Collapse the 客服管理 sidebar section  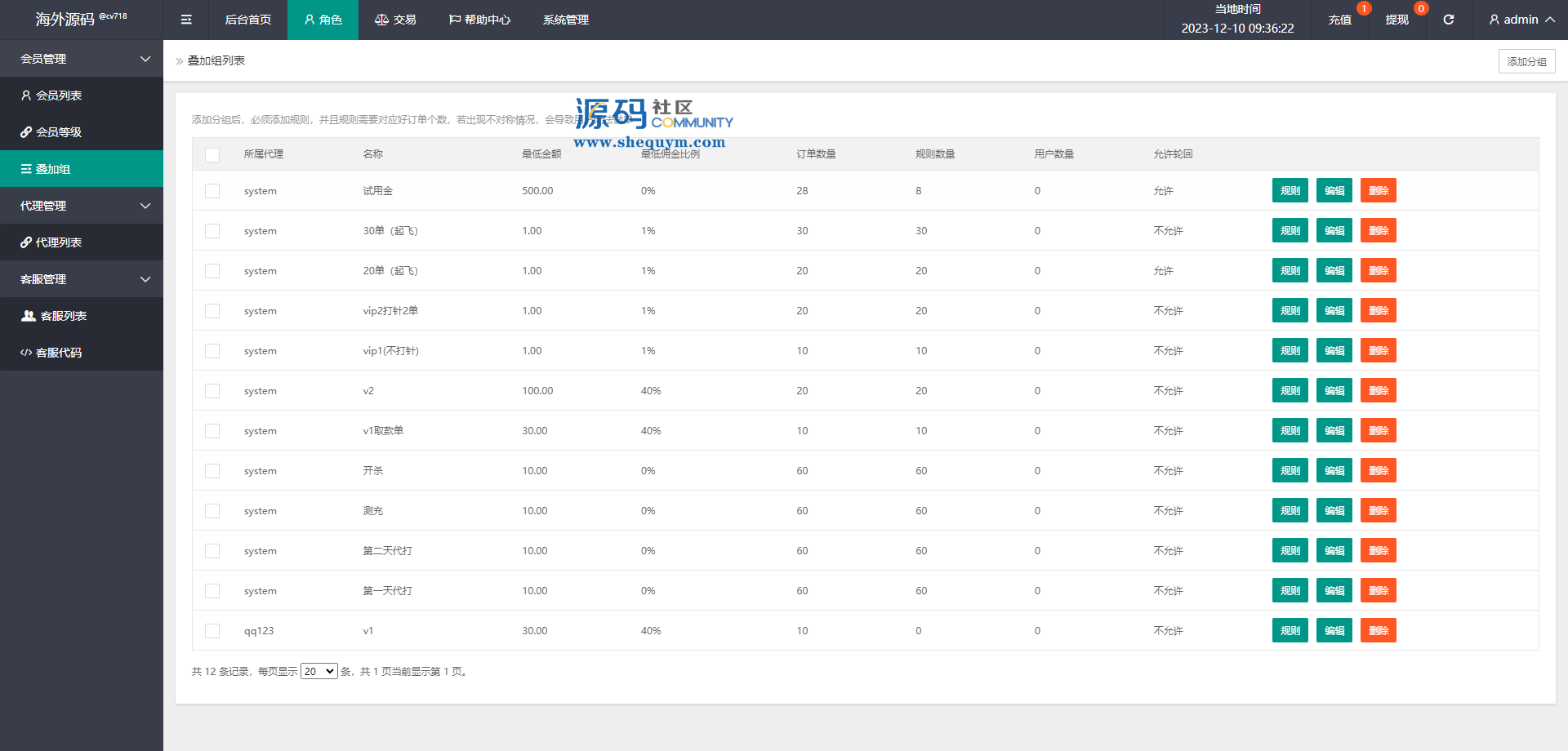pyautogui.click(x=82, y=279)
